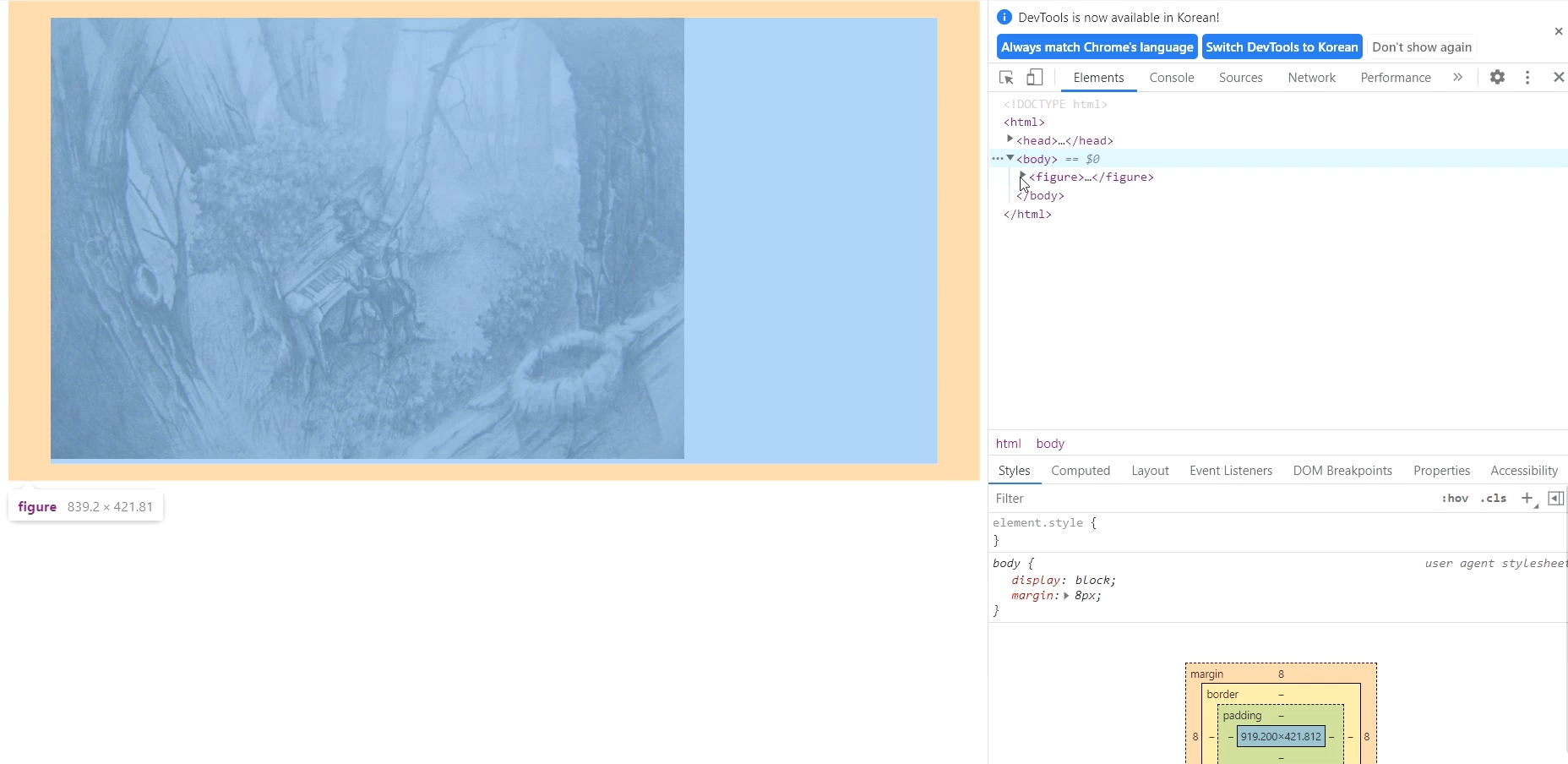Activate the inspect element picker icon
The height and width of the screenshot is (764, 1568).
(1006, 78)
